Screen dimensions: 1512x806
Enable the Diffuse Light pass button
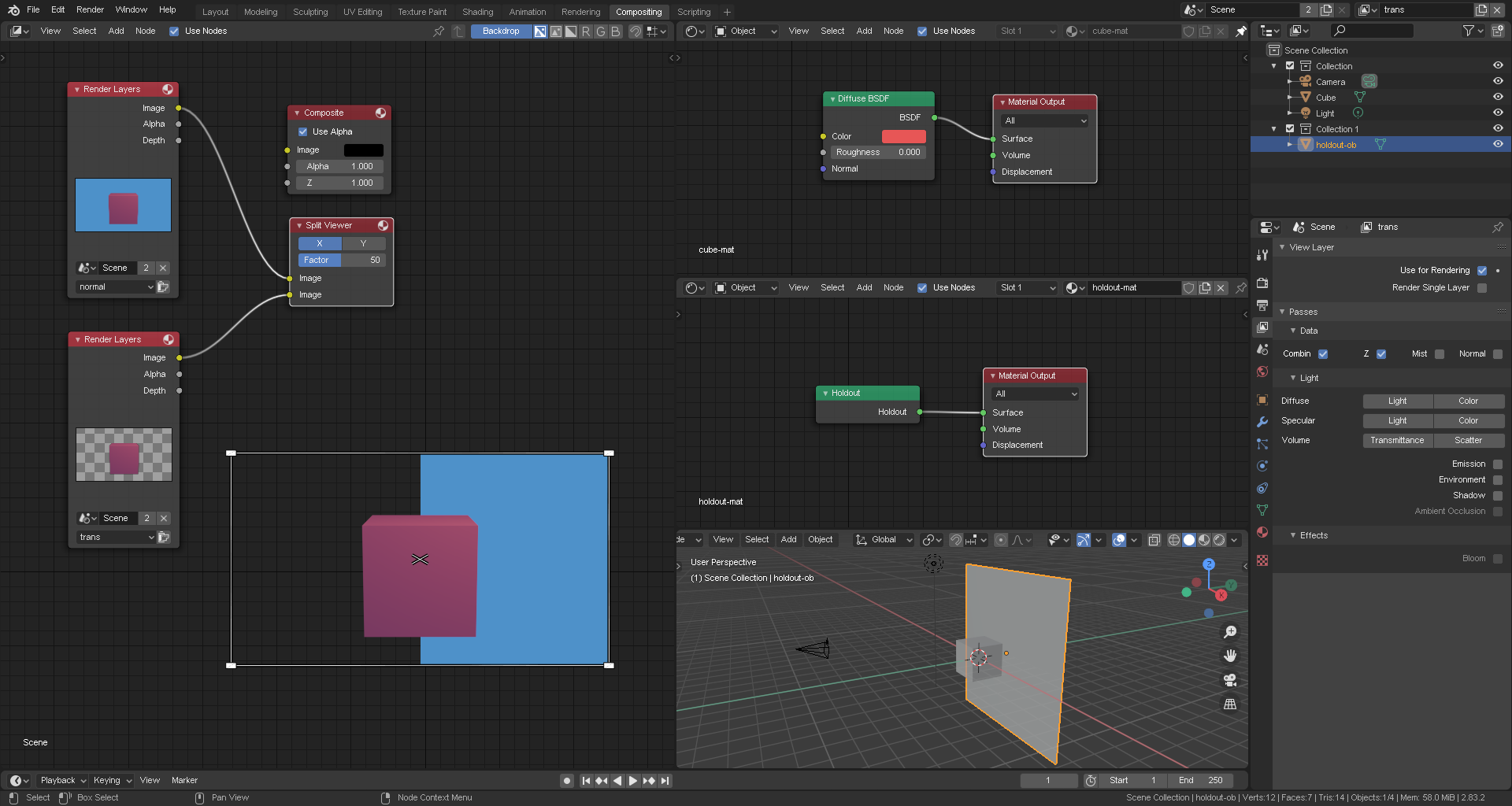[x=1398, y=401]
